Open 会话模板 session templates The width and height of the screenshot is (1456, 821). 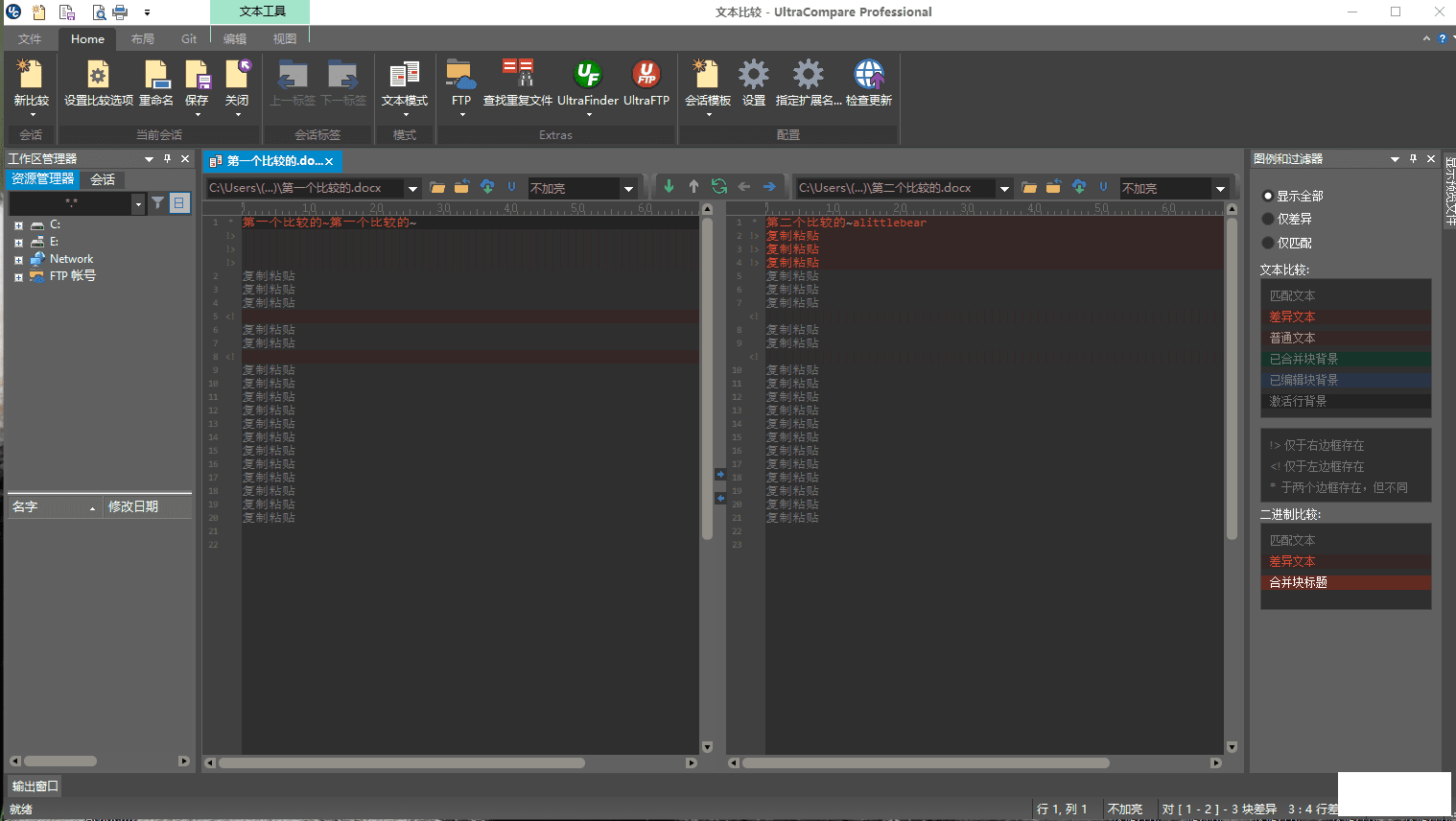(x=707, y=75)
